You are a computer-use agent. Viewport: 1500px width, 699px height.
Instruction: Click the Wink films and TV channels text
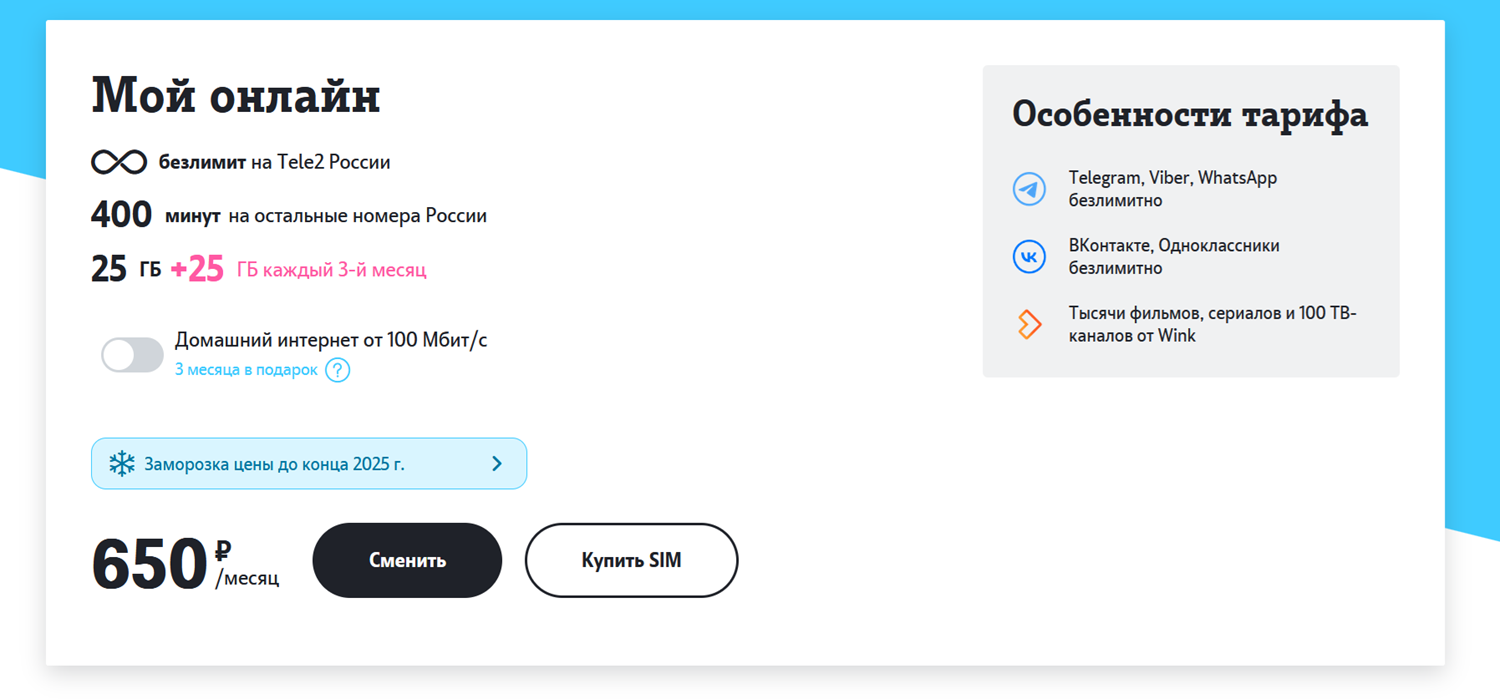tap(1211, 324)
